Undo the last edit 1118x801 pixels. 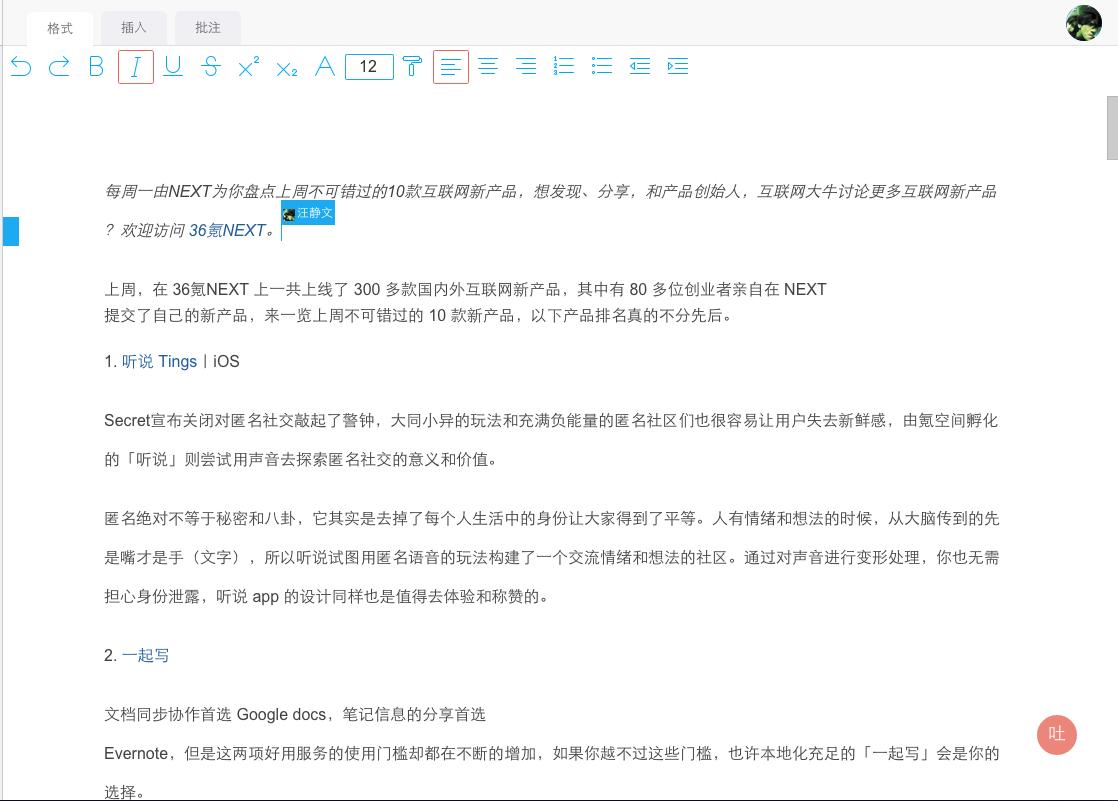[21, 67]
